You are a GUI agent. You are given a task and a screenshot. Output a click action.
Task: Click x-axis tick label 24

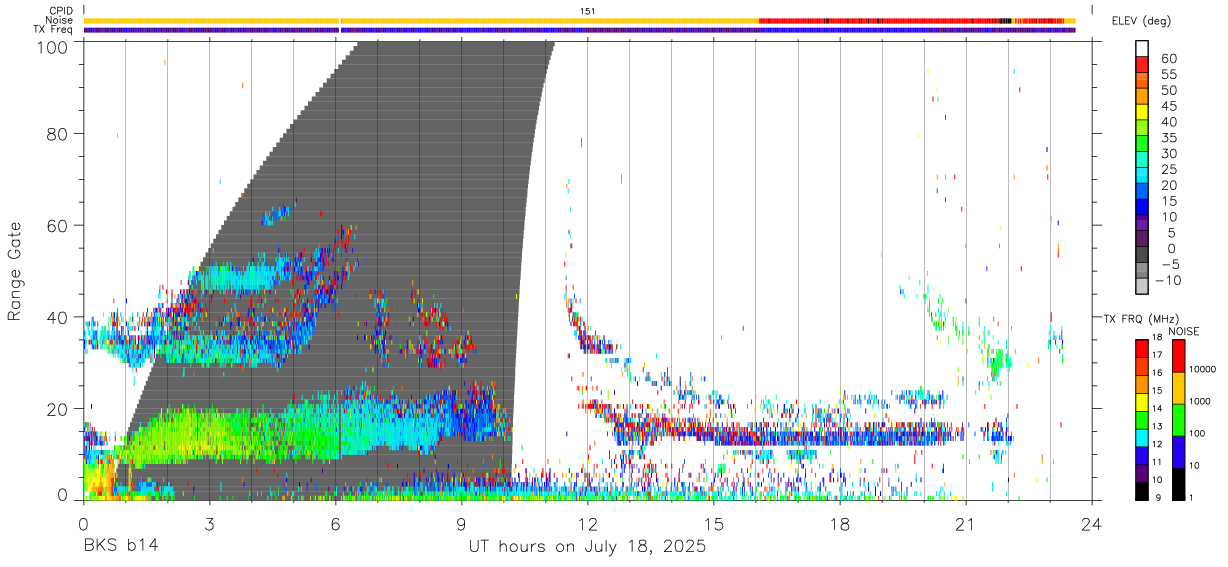[x=1092, y=524]
